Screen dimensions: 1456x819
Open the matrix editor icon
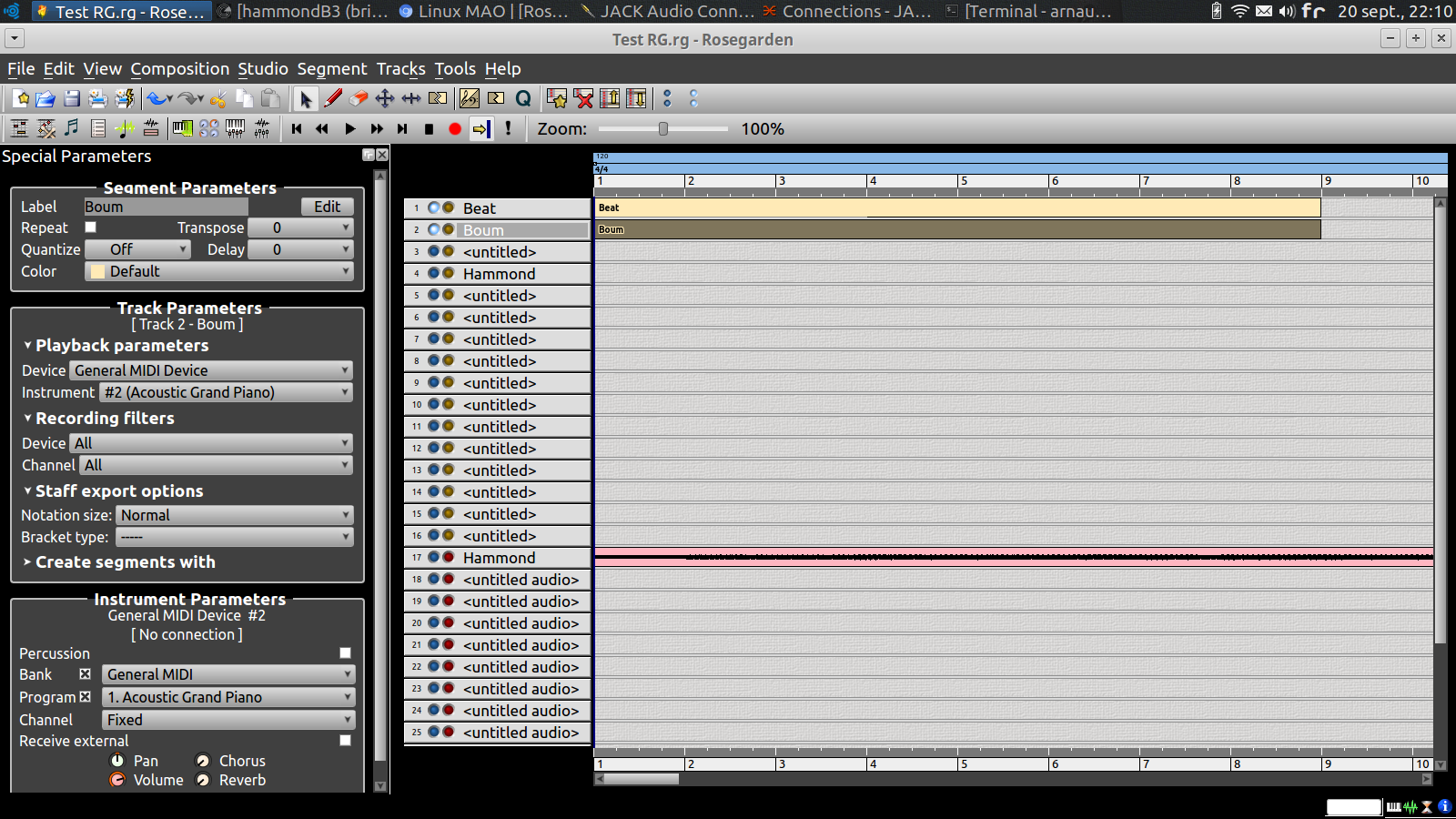click(19, 128)
